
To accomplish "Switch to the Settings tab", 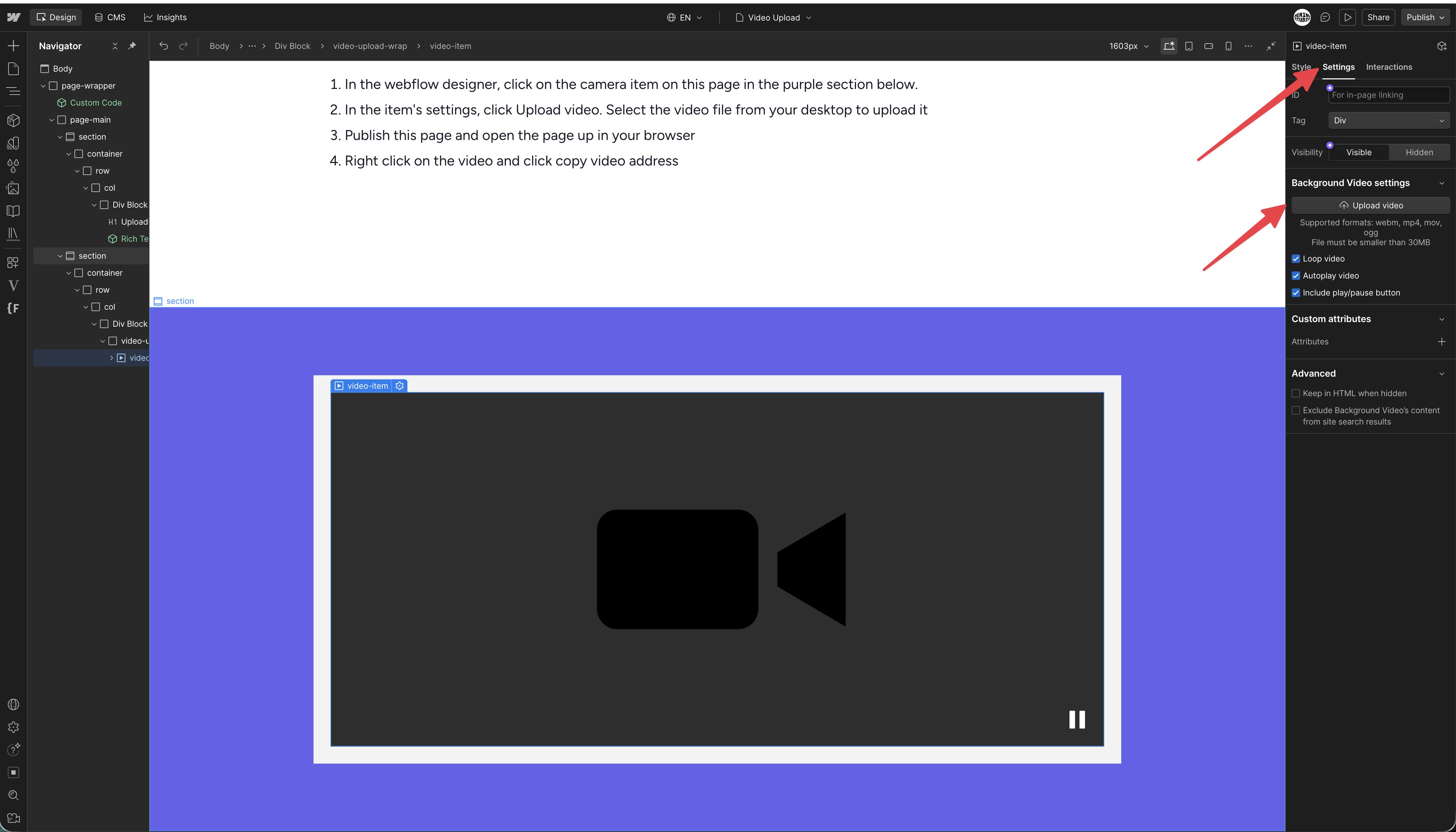I will tap(1338, 67).
